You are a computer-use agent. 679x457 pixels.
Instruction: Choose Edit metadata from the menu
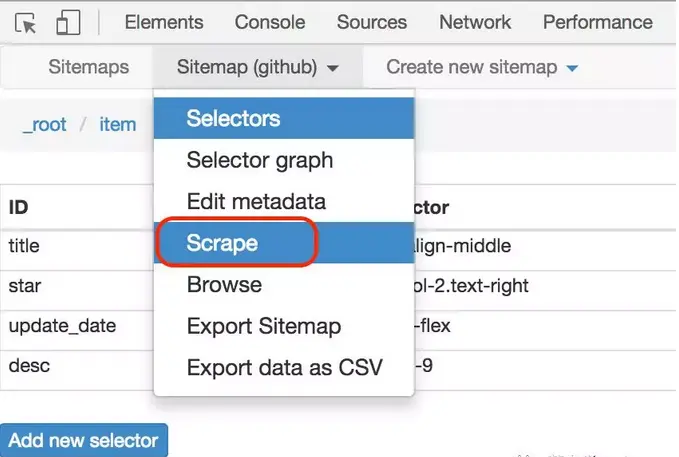[x=256, y=201]
